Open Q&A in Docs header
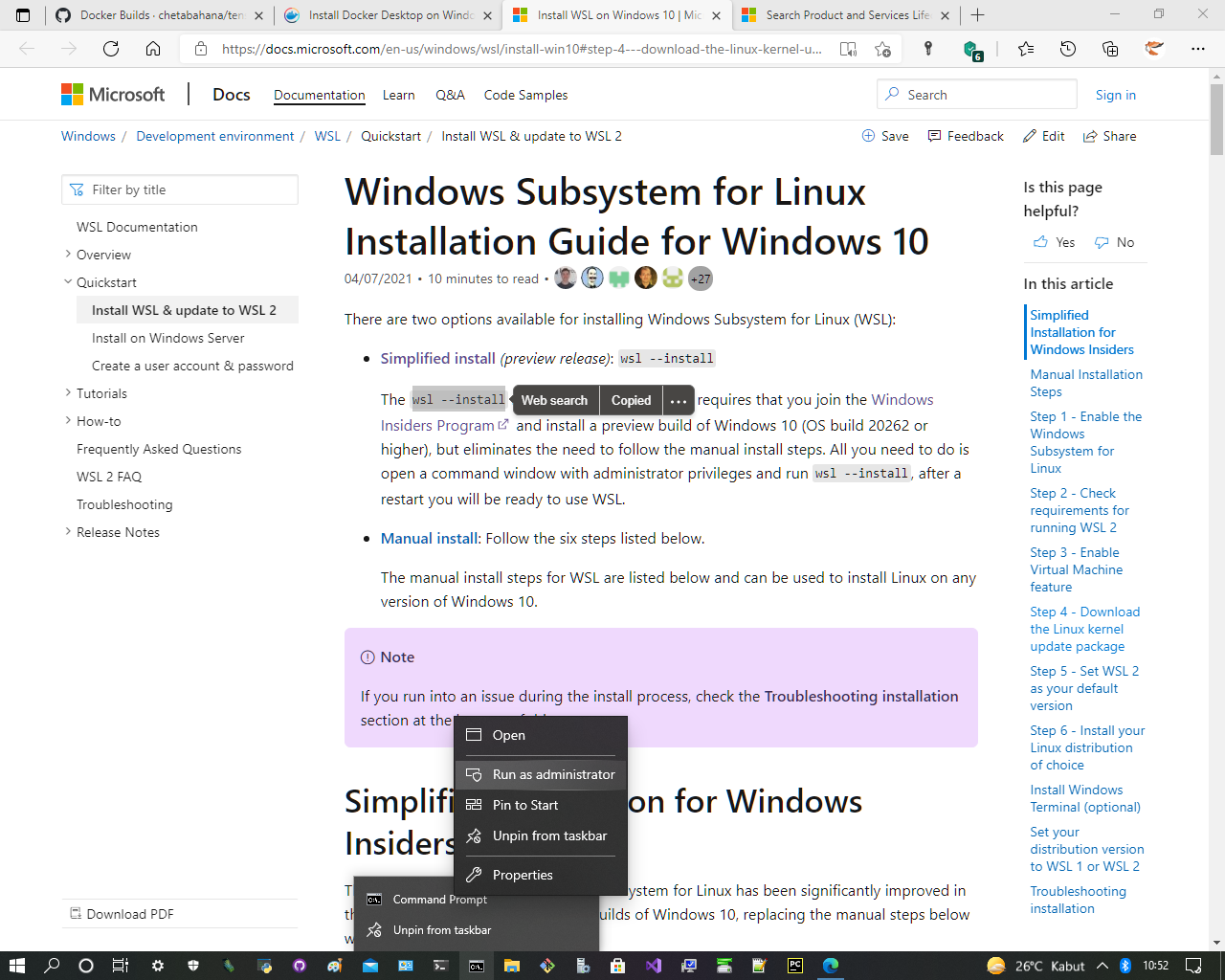 coord(450,95)
